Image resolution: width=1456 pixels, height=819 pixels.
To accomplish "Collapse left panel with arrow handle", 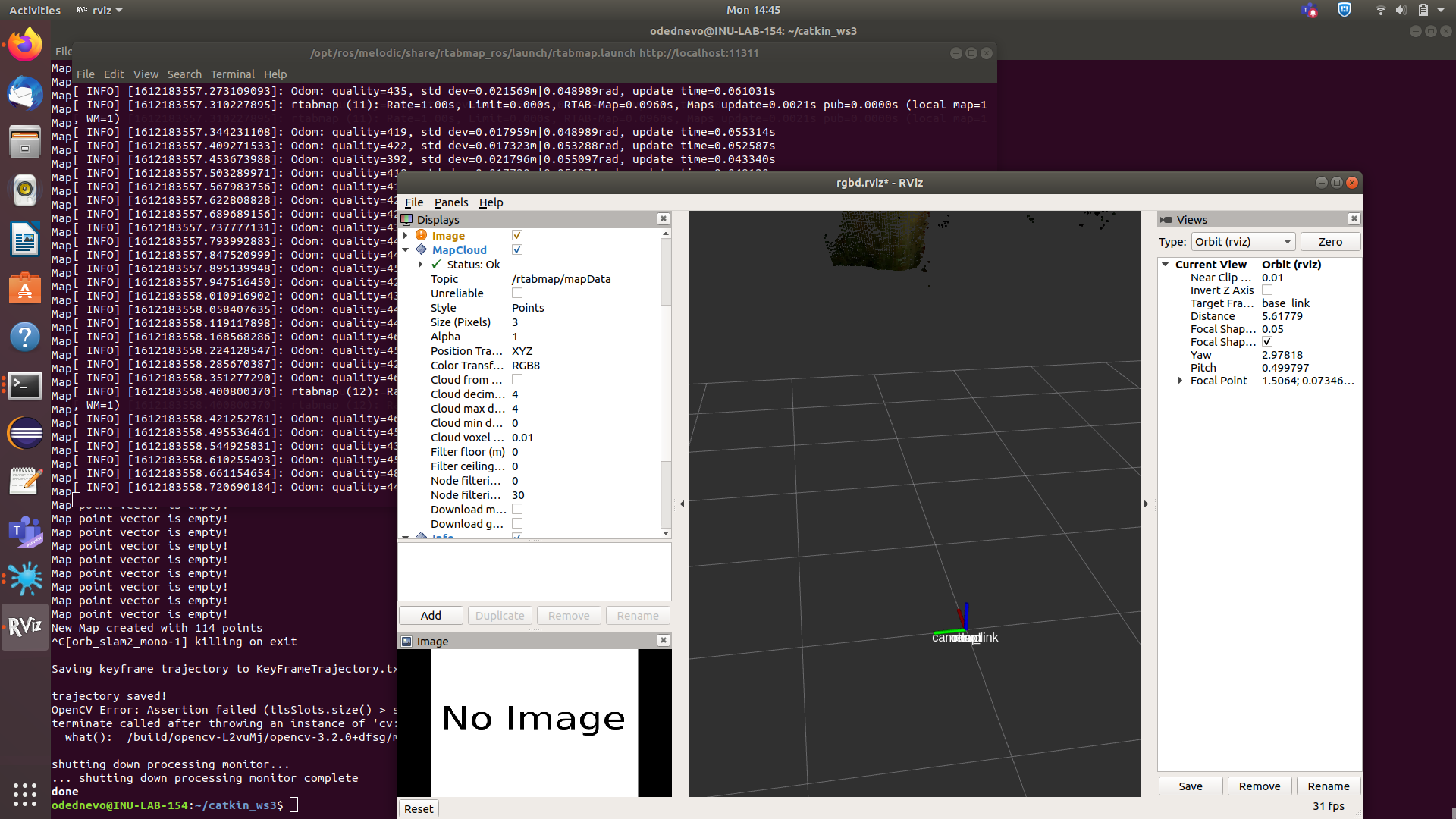I will (682, 504).
